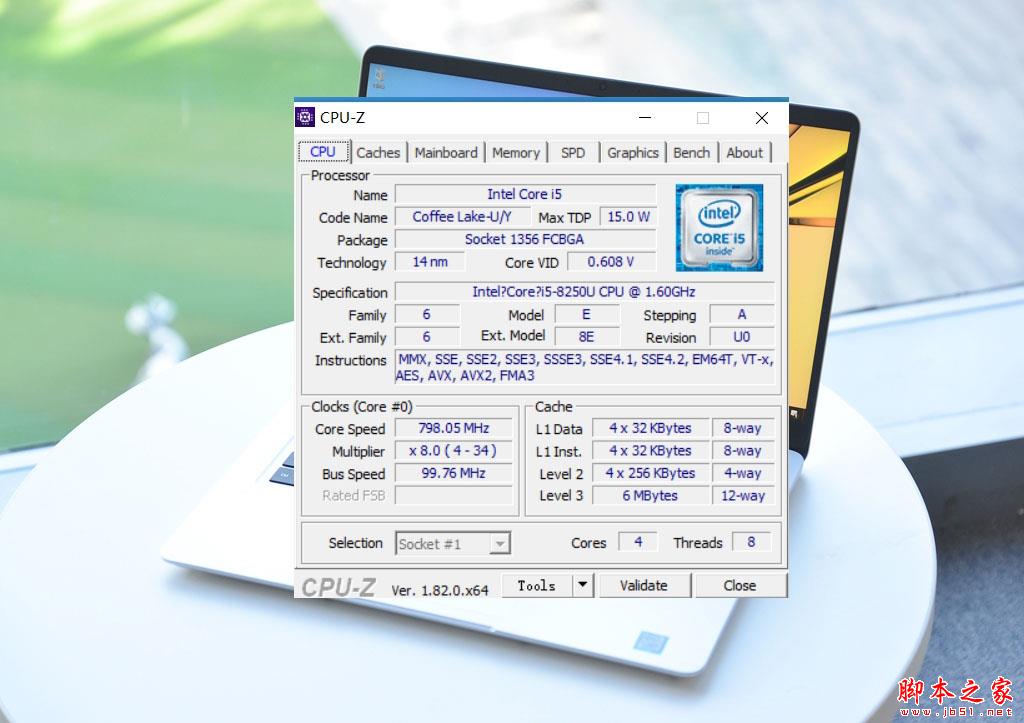Switch to the Memory tab
Image resolution: width=1024 pixels, height=723 pixels.
pos(516,153)
